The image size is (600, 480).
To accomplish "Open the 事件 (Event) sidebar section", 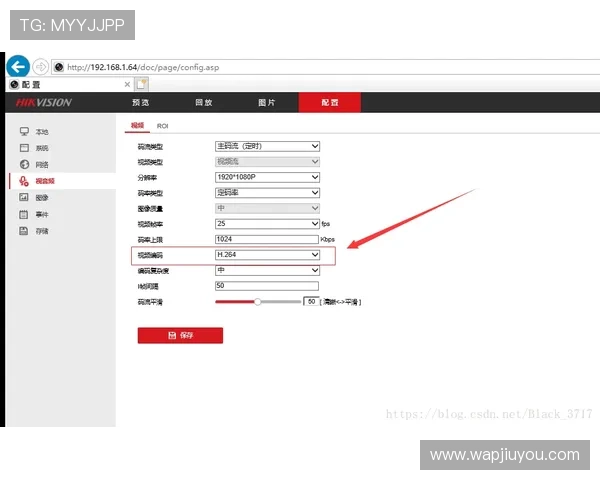I will (x=41, y=214).
